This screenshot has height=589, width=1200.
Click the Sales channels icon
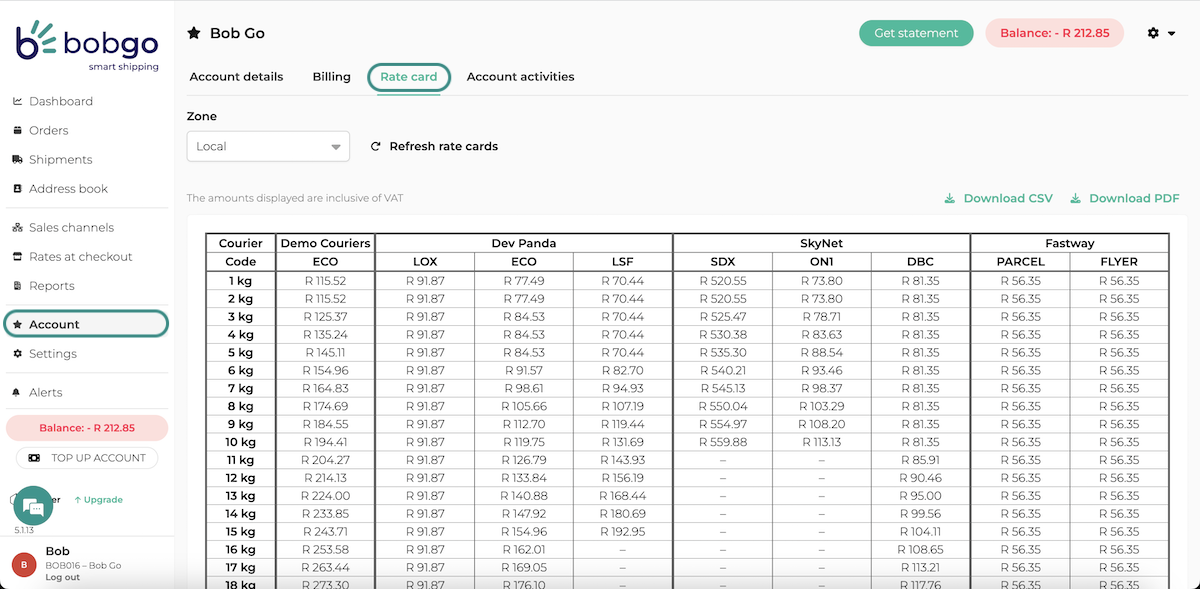point(18,227)
